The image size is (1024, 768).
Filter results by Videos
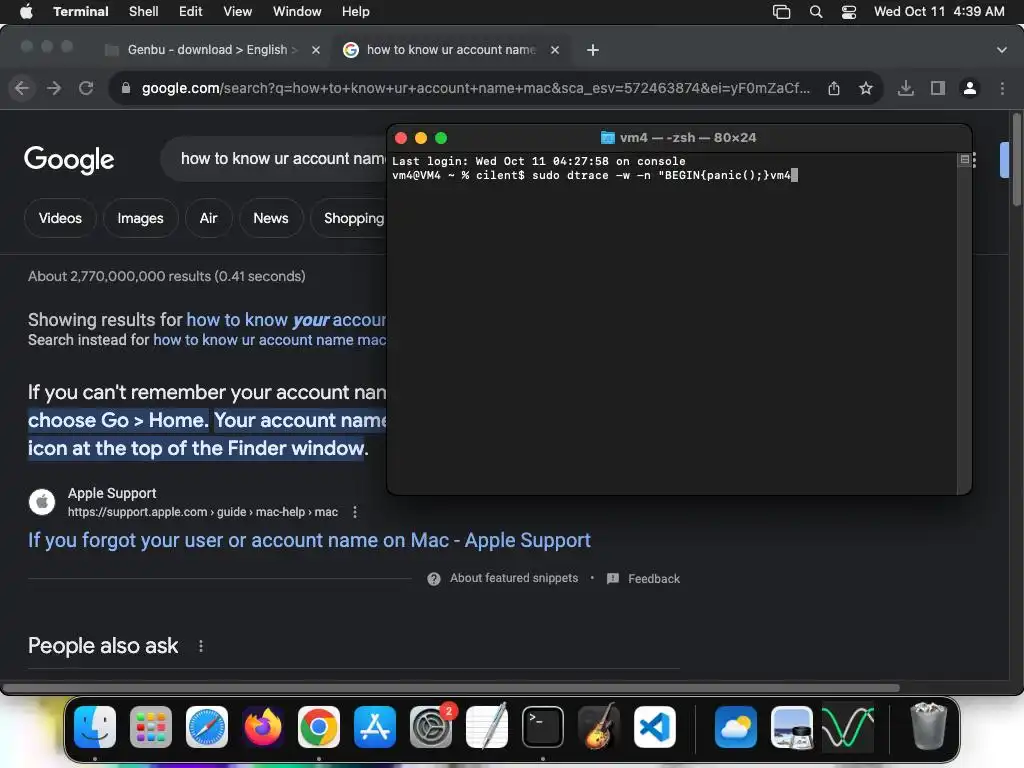click(60, 218)
